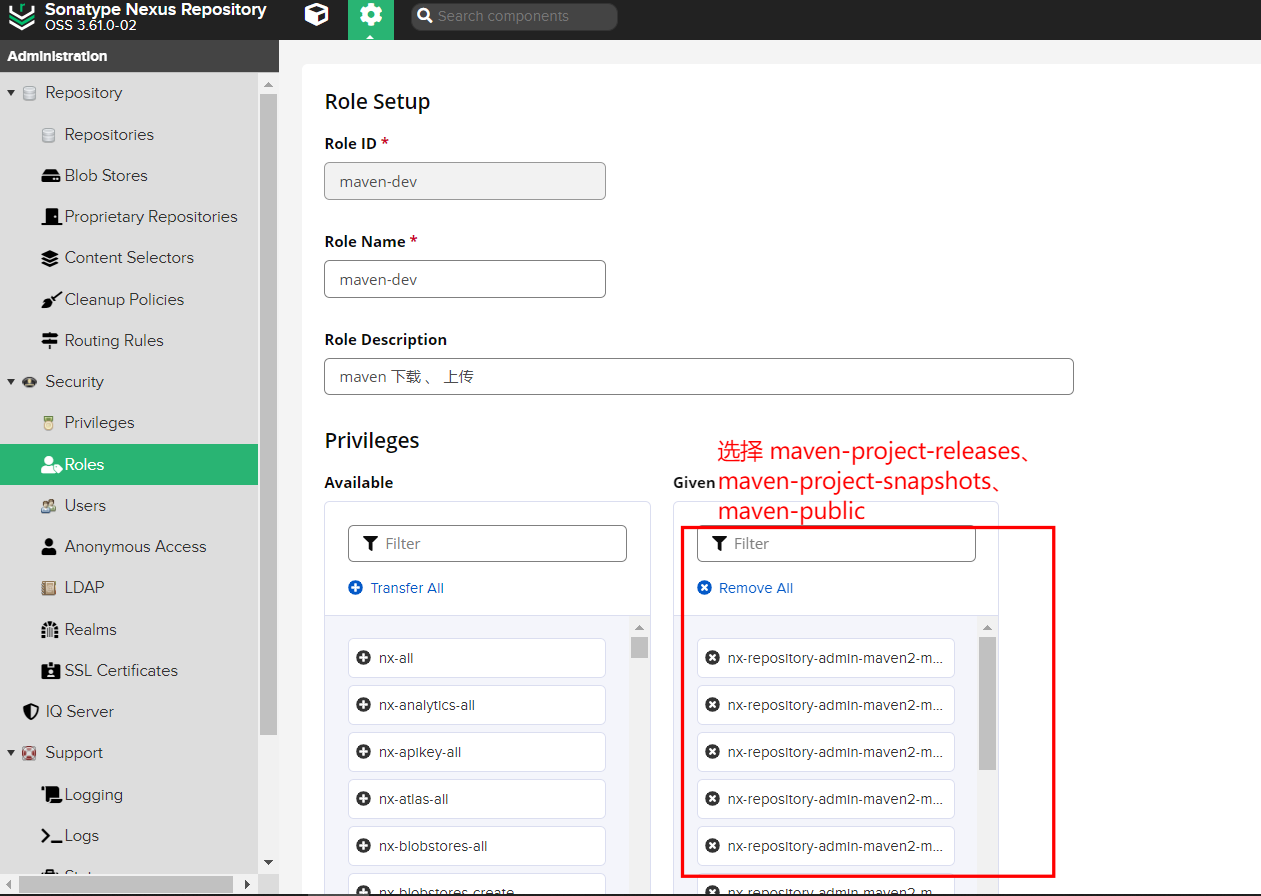Click the plus icon beside nx-all
The width and height of the screenshot is (1261, 896).
363,658
